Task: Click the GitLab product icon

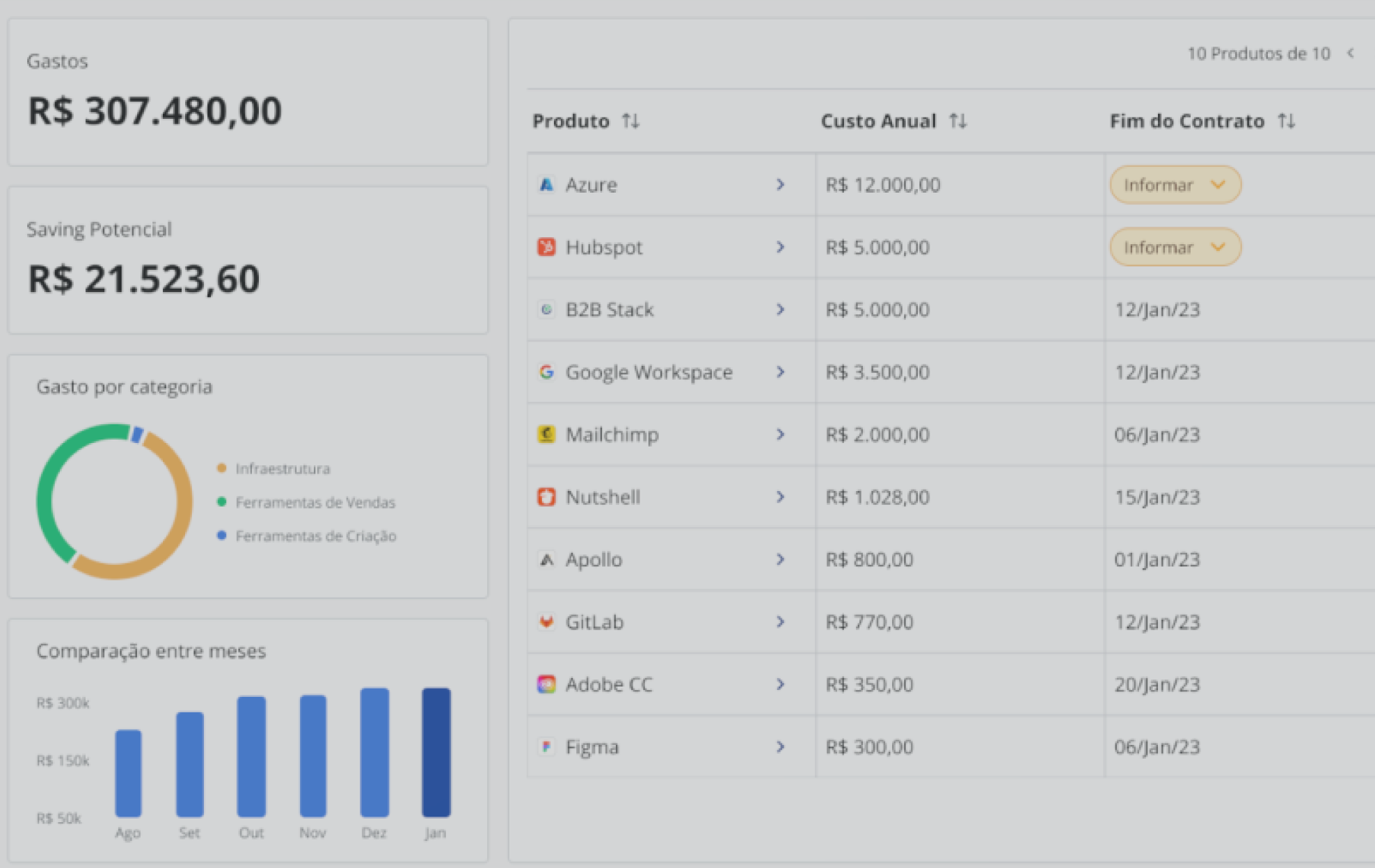Action: pos(547,622)
